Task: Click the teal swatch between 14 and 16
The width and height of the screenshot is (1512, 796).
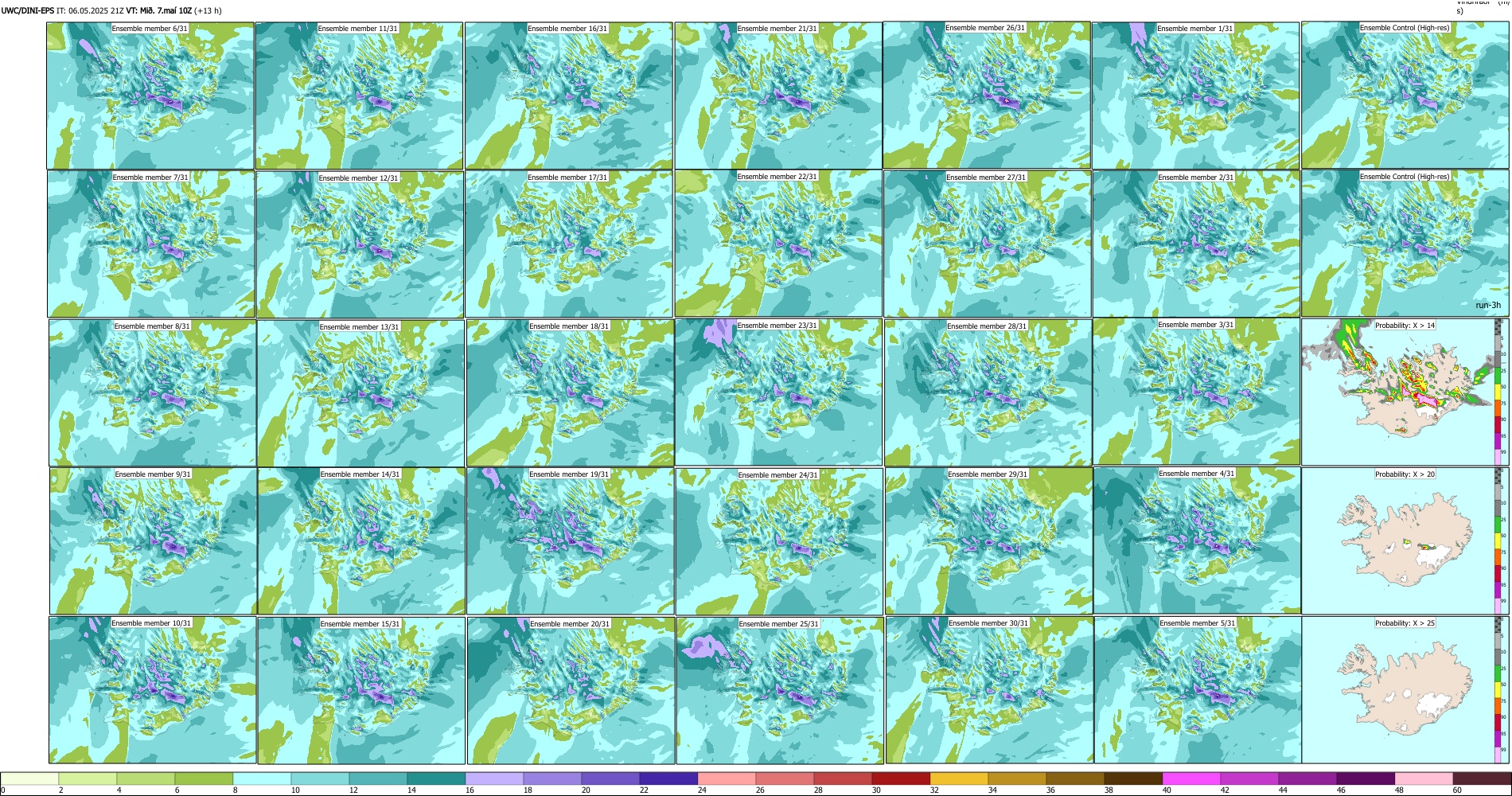Action: coord(436,779)
